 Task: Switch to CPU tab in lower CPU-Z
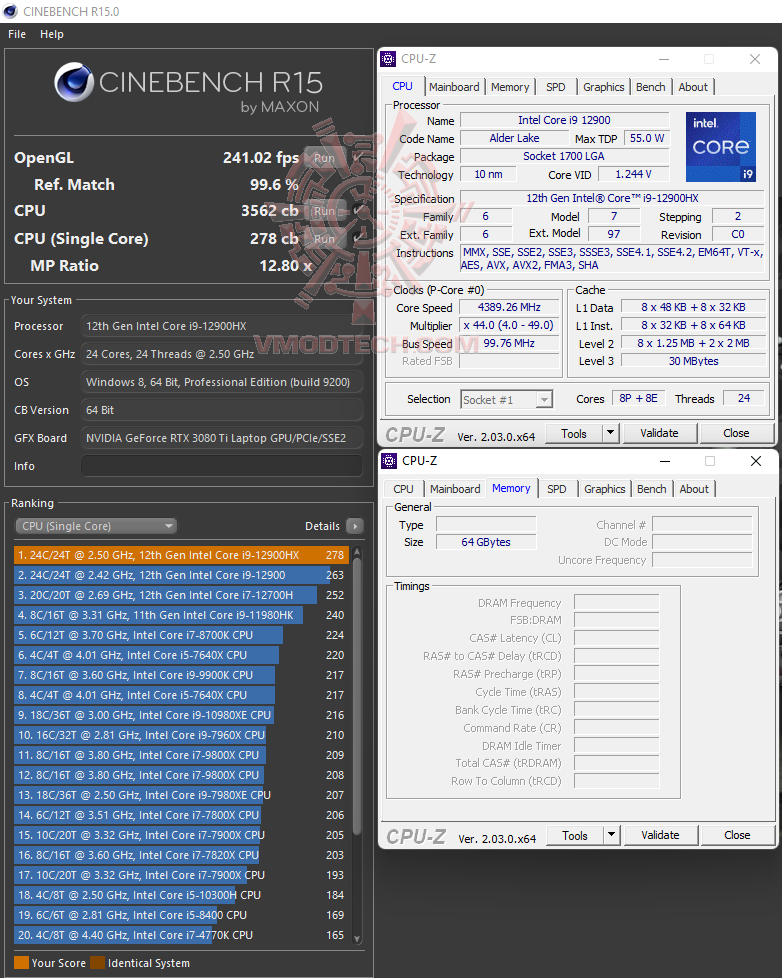[403, 489]
